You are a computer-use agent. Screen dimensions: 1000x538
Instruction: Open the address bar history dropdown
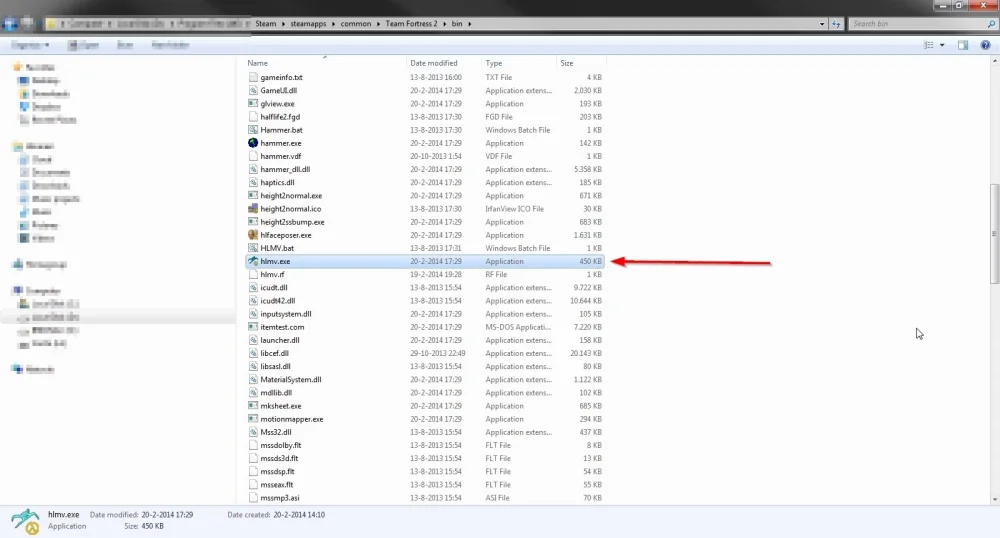tap(821, 24)
